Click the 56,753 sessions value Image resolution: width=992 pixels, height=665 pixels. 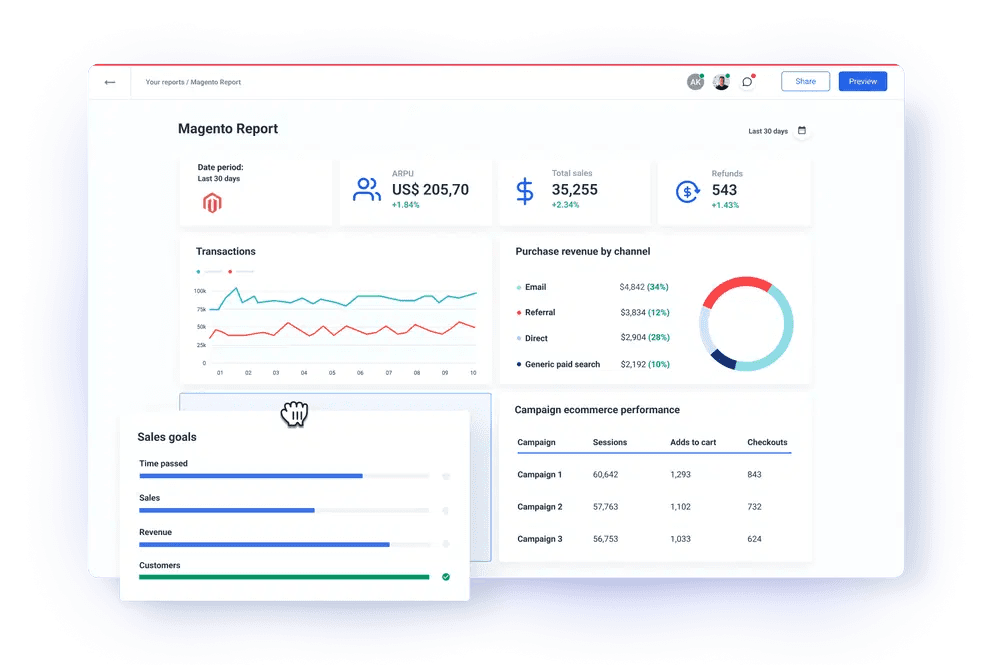pyautogui.click(x=605, y=539)
